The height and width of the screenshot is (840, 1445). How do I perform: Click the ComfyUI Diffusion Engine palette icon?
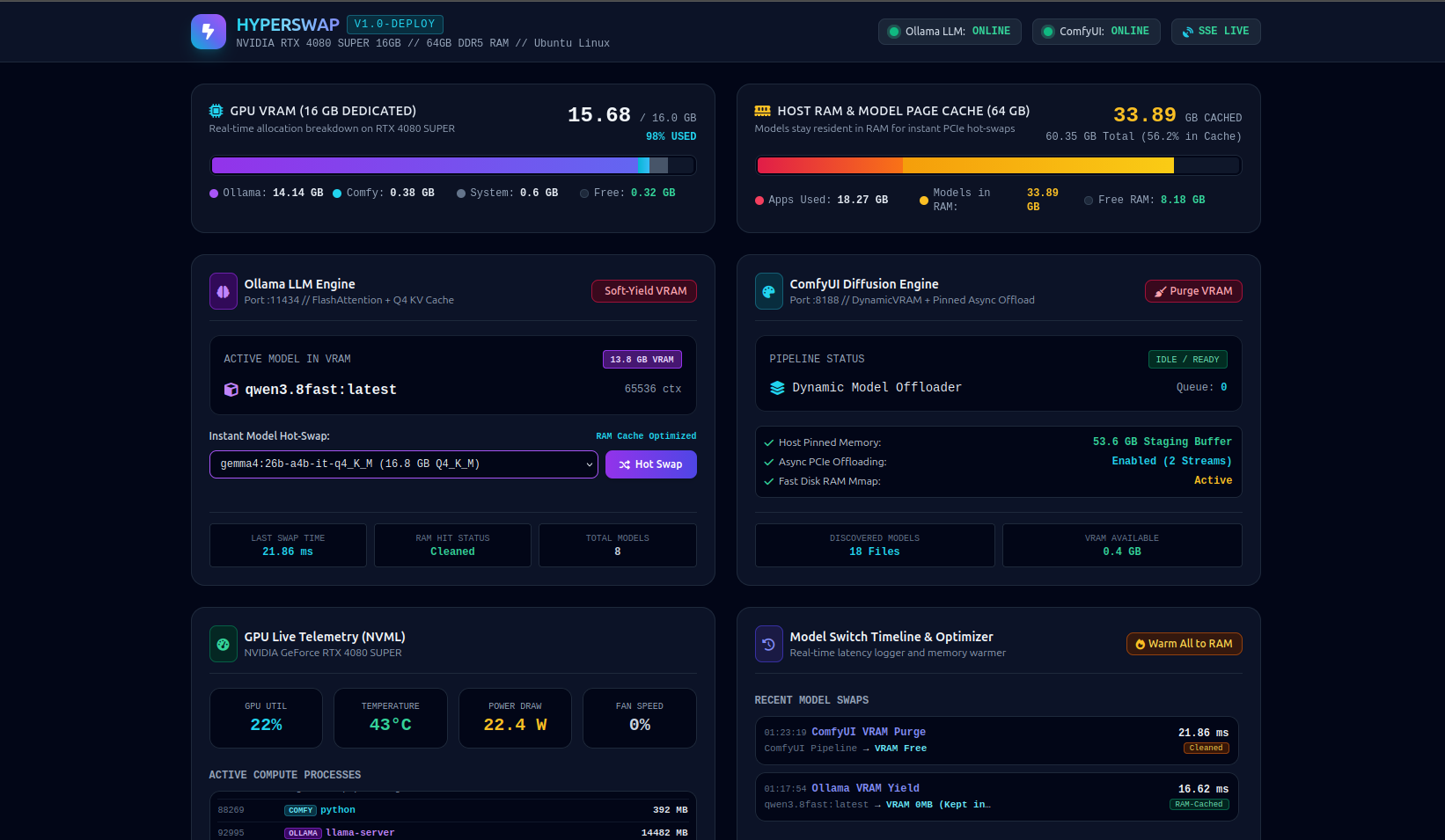[x=769, y=291]
